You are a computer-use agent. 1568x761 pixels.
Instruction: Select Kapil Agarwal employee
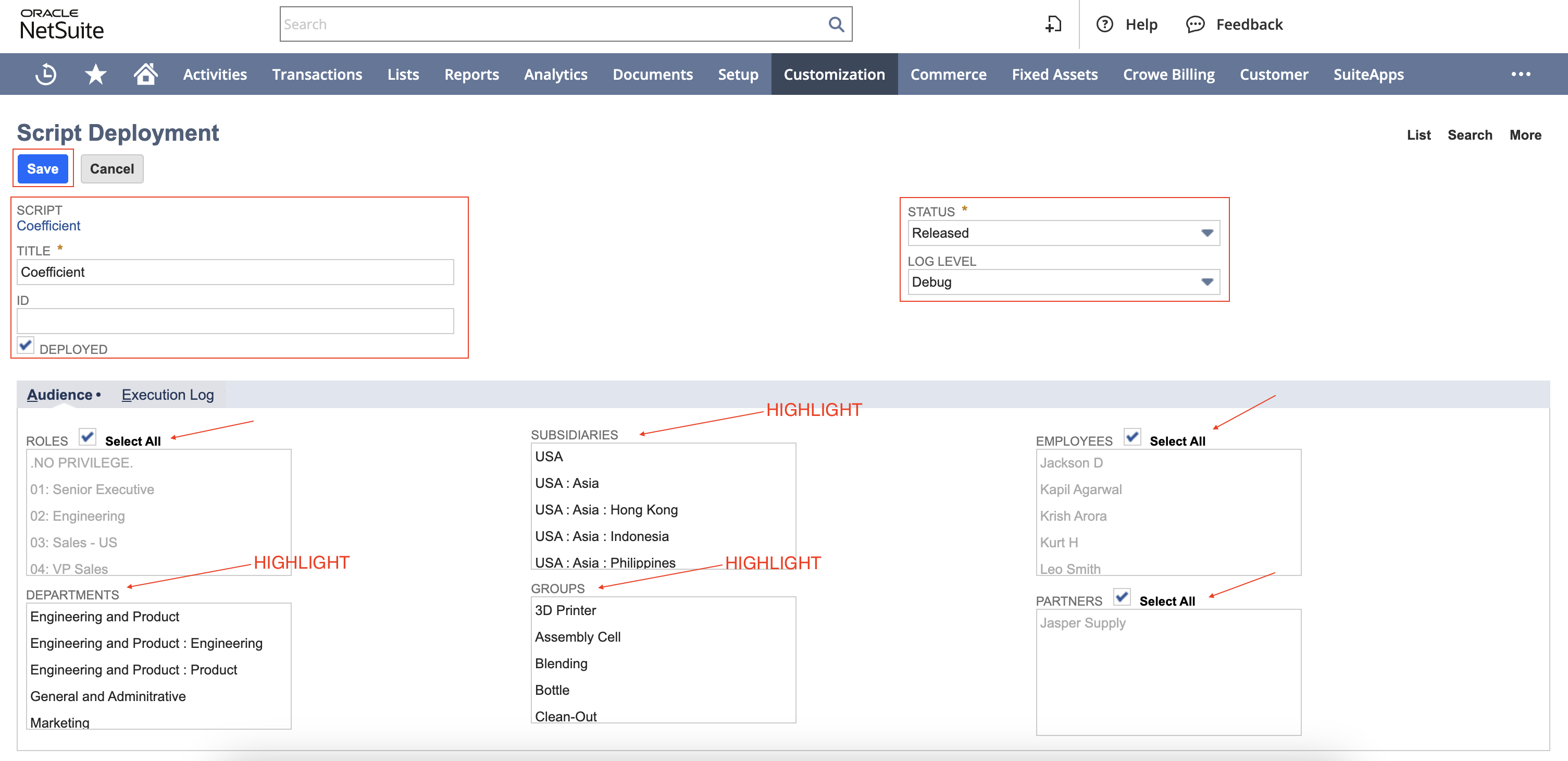coord(1168,489)
